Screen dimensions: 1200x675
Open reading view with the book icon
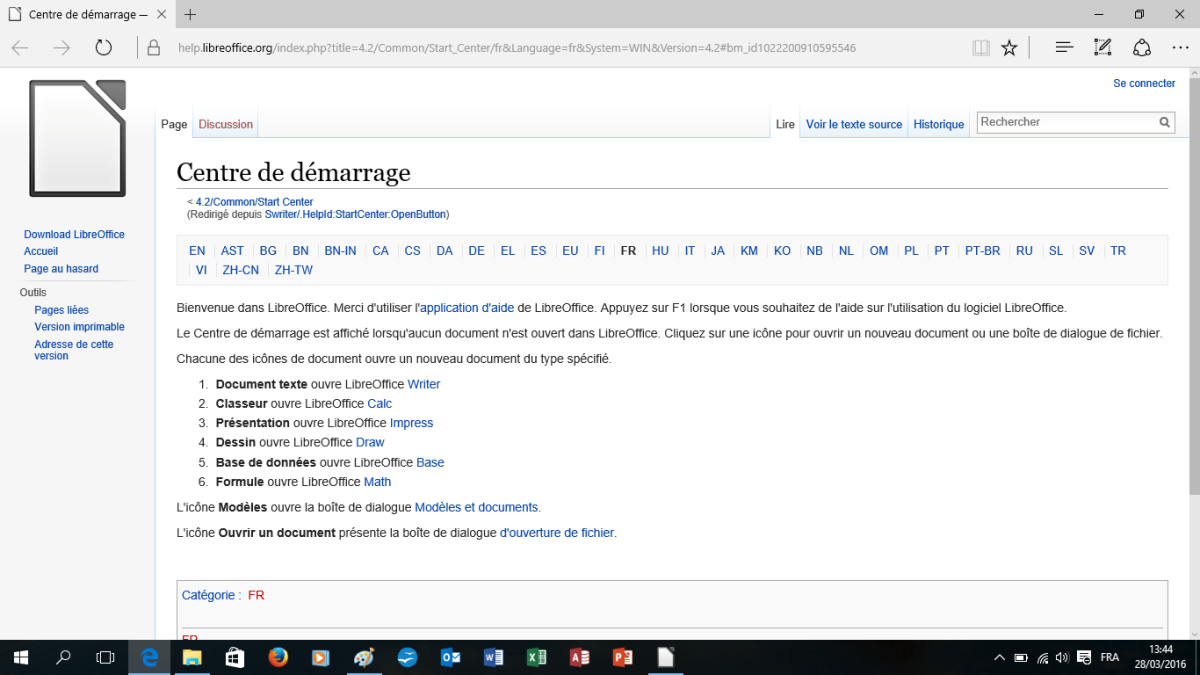981,48
